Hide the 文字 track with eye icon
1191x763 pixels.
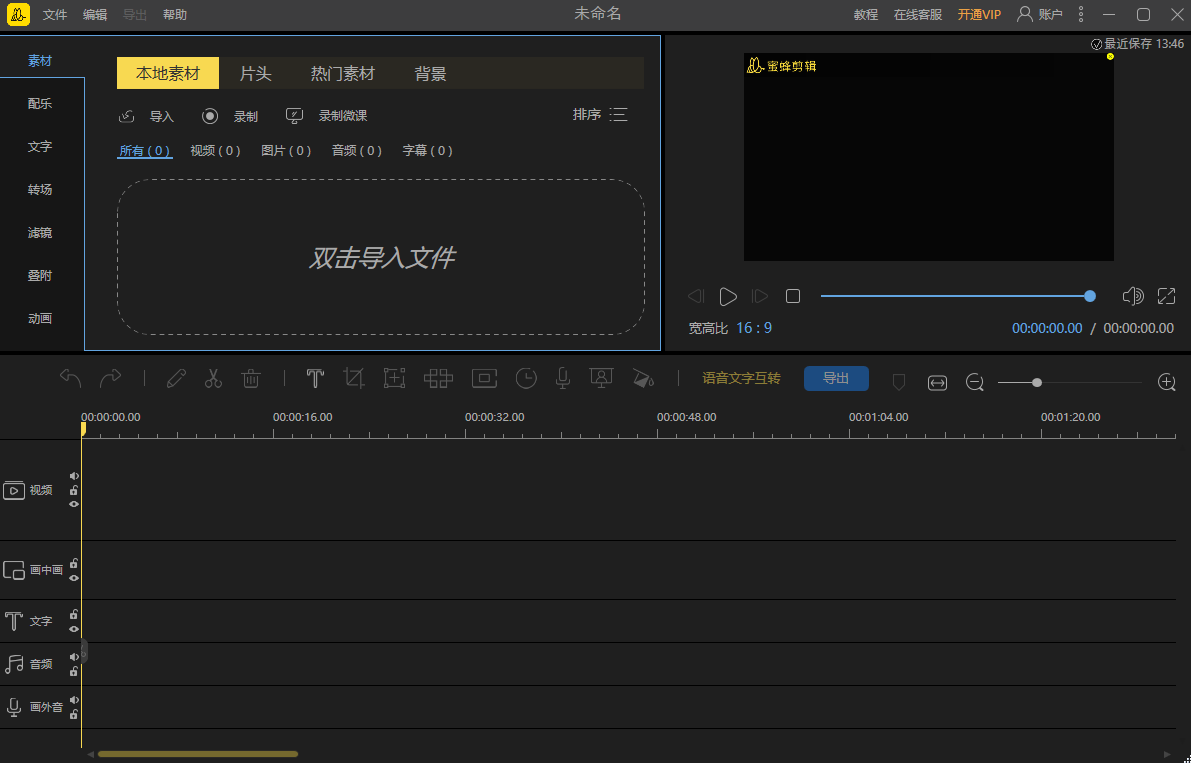pos(74,629)
